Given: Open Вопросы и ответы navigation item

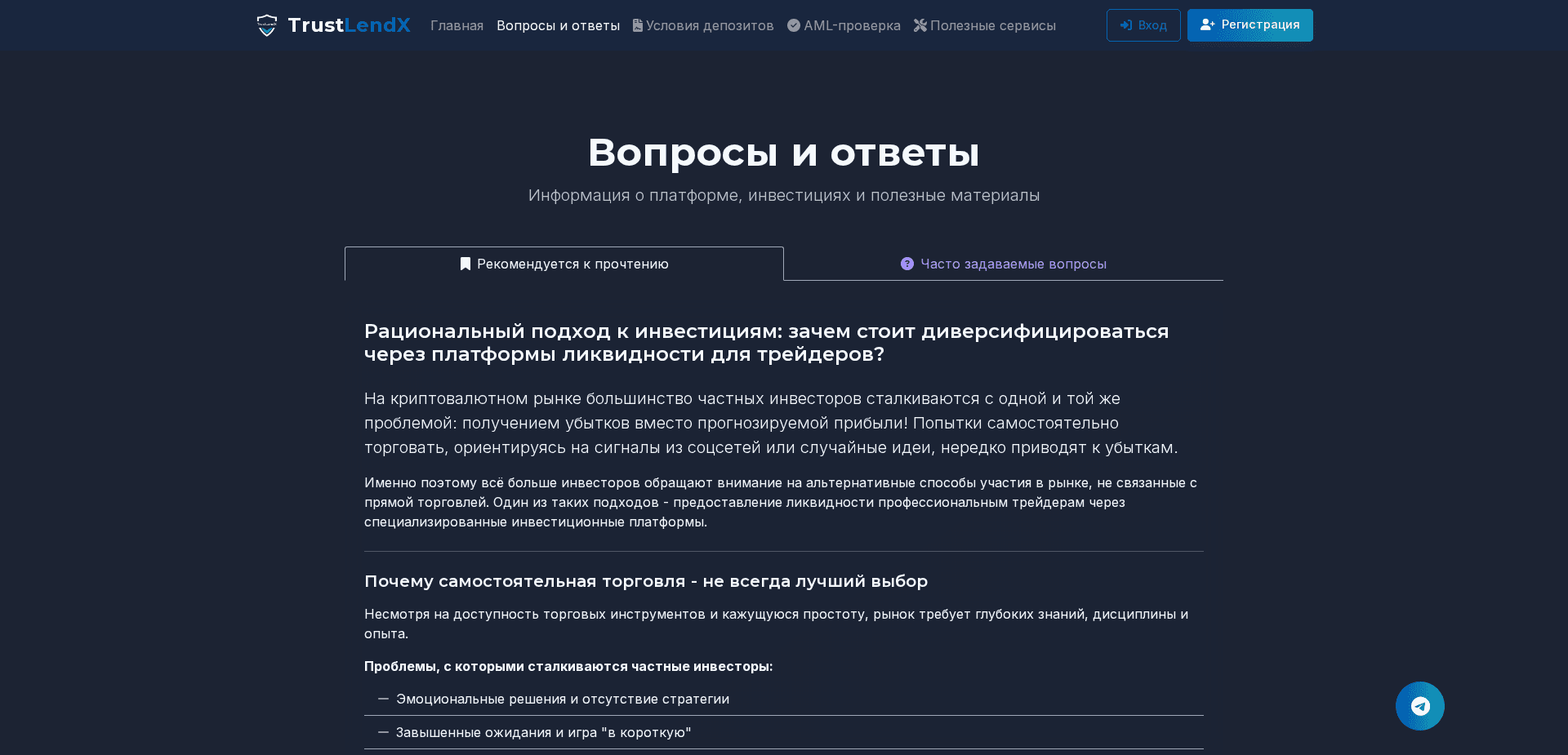Looking at the screenshot, I should coord(558,25).
